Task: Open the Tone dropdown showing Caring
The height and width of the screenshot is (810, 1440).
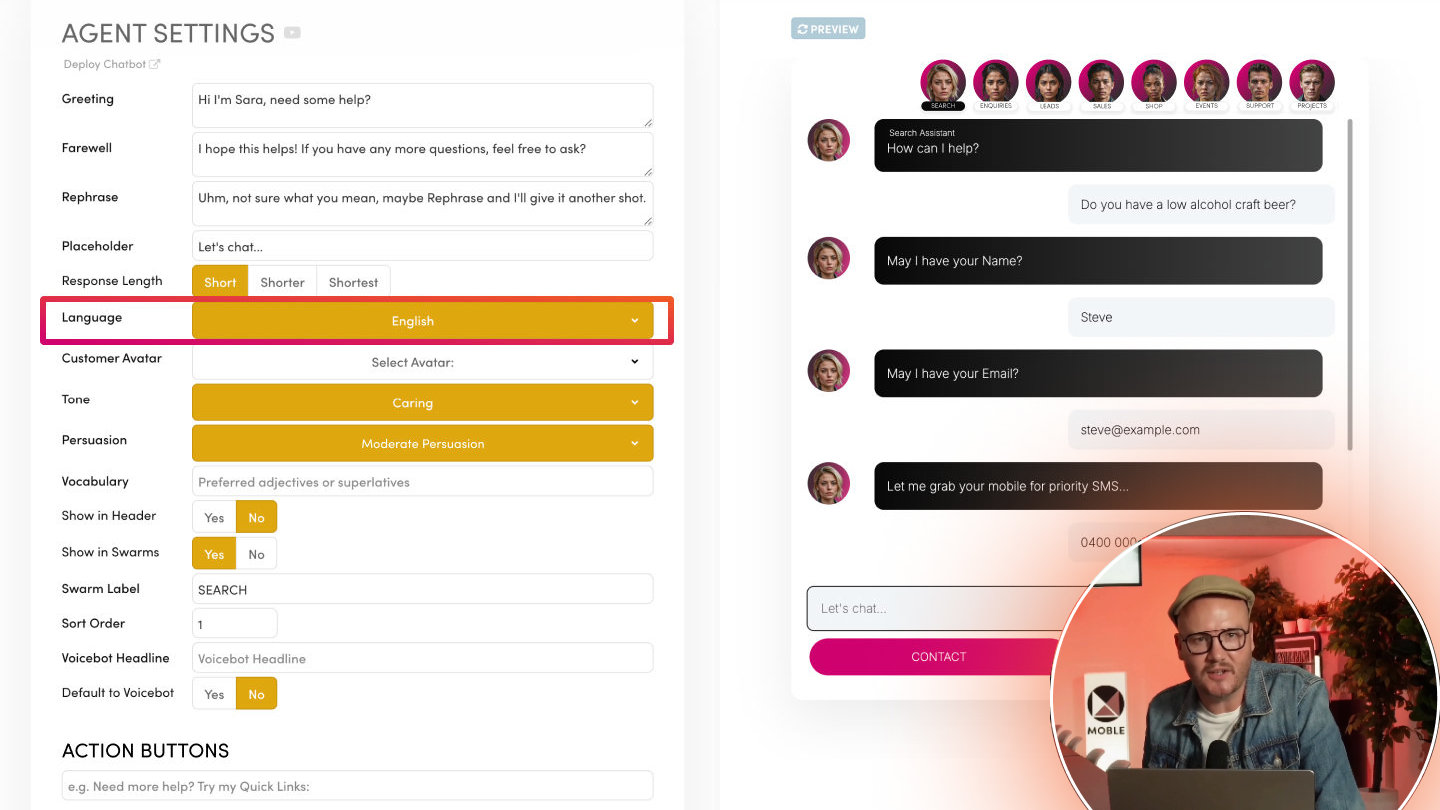Action: [422, 403]
